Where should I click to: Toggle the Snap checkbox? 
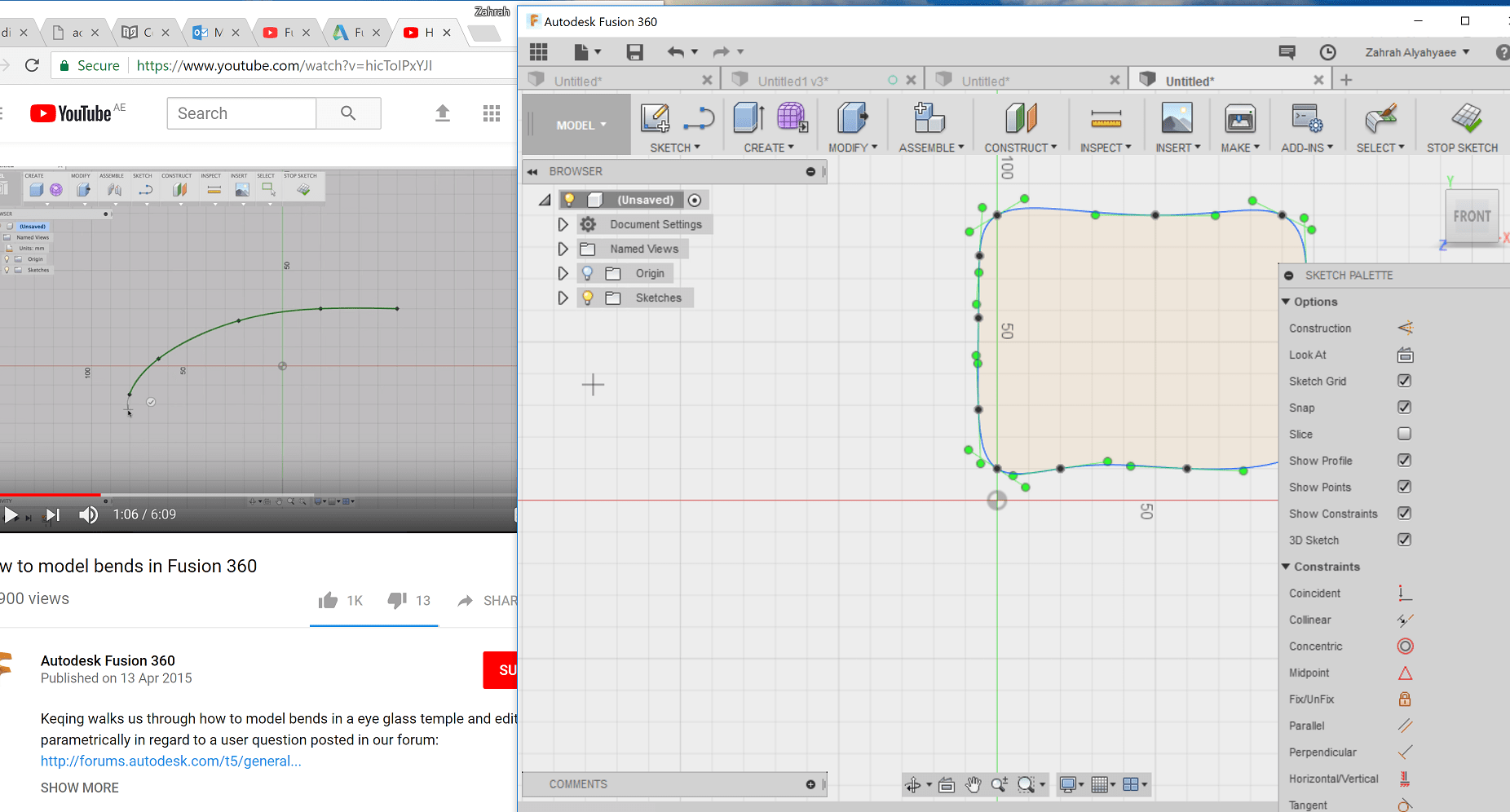pyautogui.click(x=1404, y=407)
